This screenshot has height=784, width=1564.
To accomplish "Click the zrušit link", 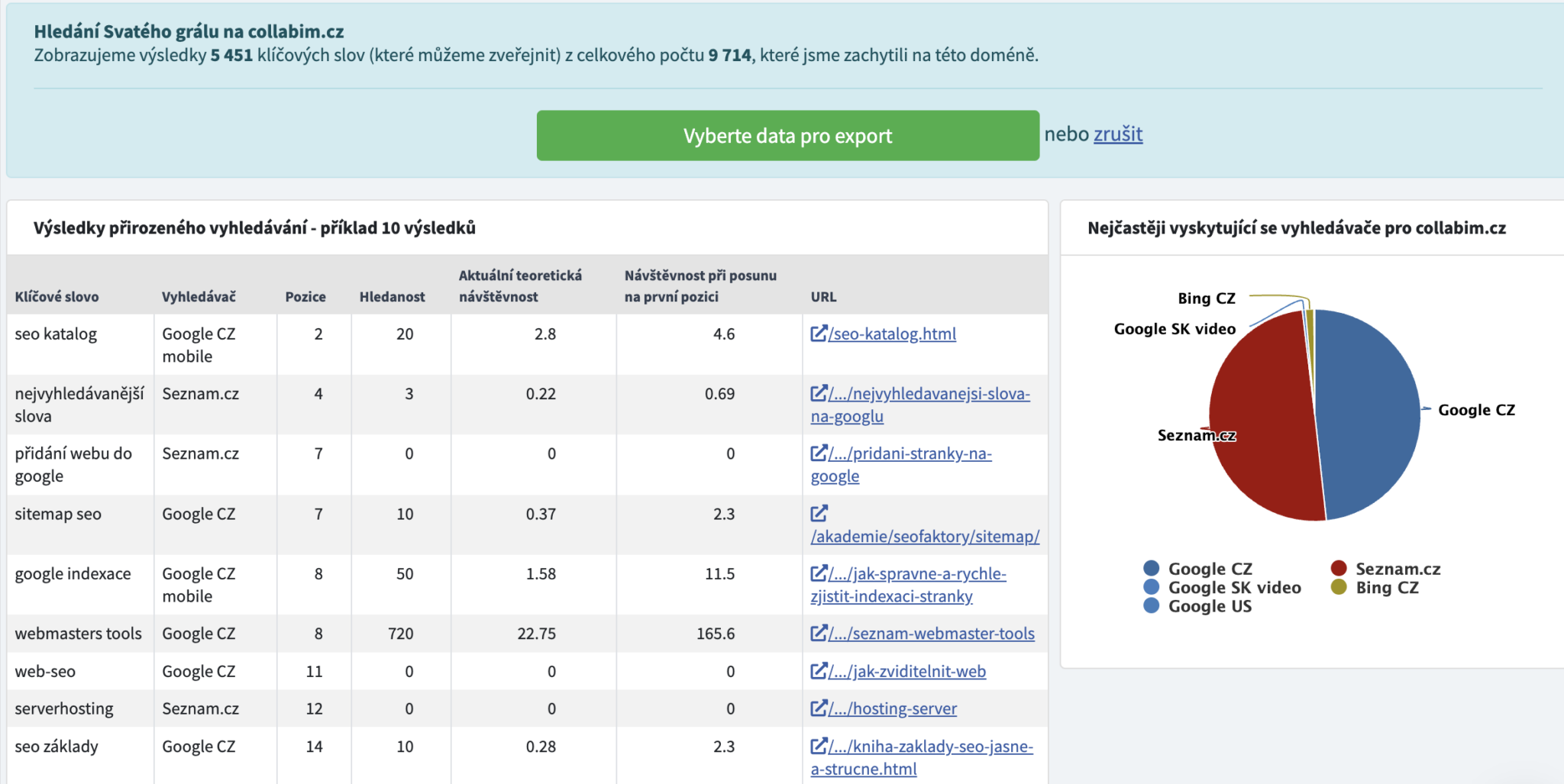I will [x=1118, y=134].
